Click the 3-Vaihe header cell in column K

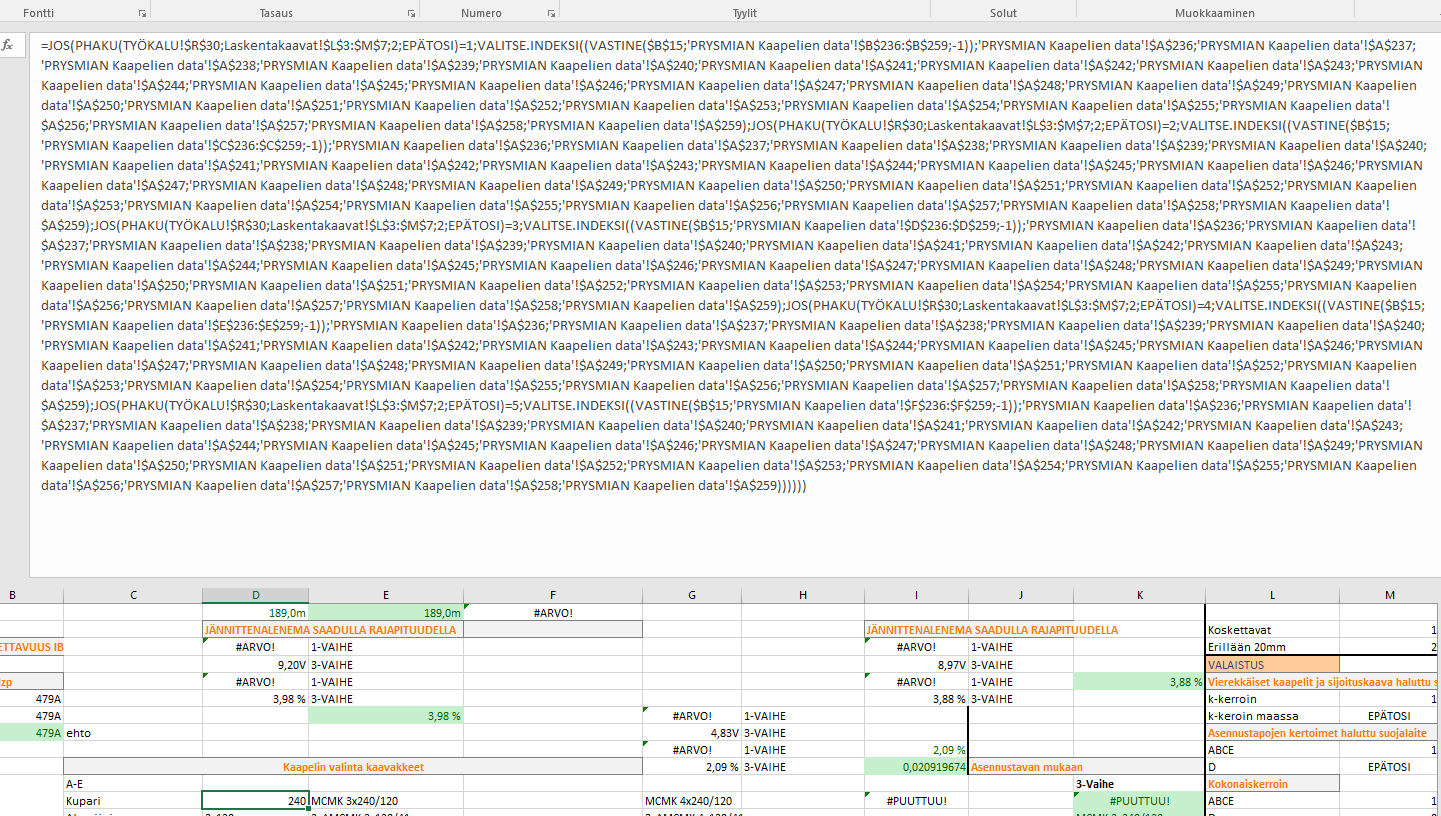[1140, 784]
